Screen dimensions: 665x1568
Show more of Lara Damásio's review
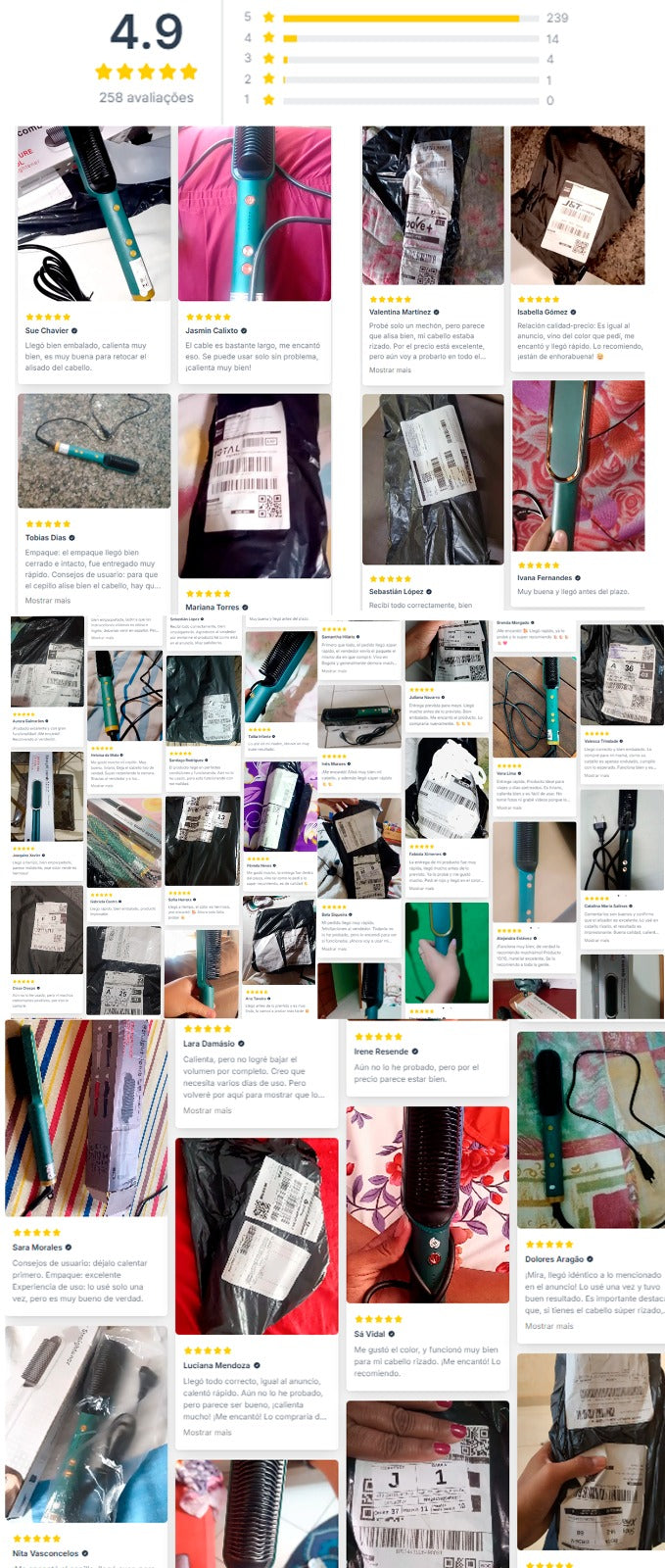(x=207, y=1110)
